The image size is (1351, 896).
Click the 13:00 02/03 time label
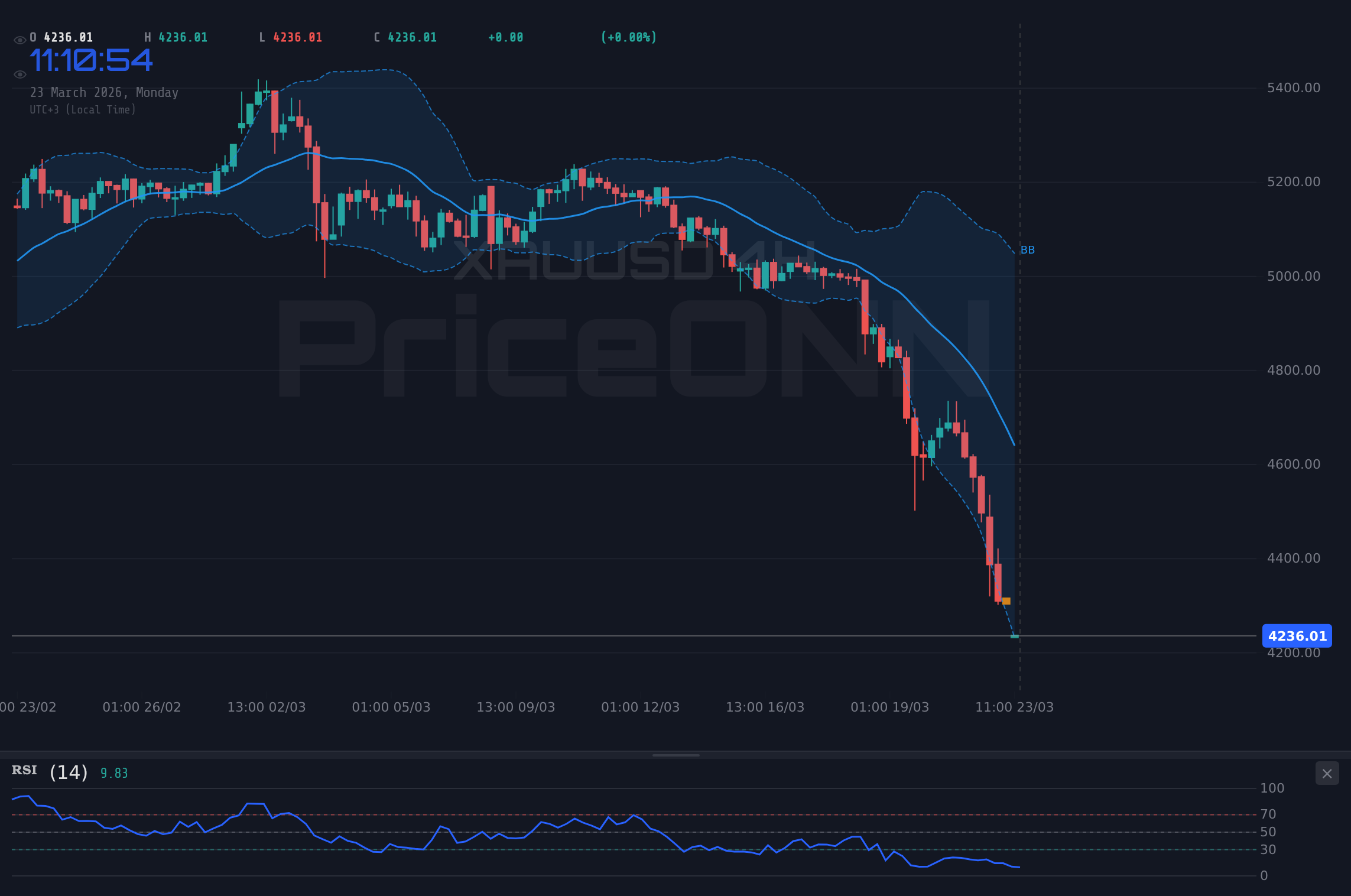pos(268,707)
